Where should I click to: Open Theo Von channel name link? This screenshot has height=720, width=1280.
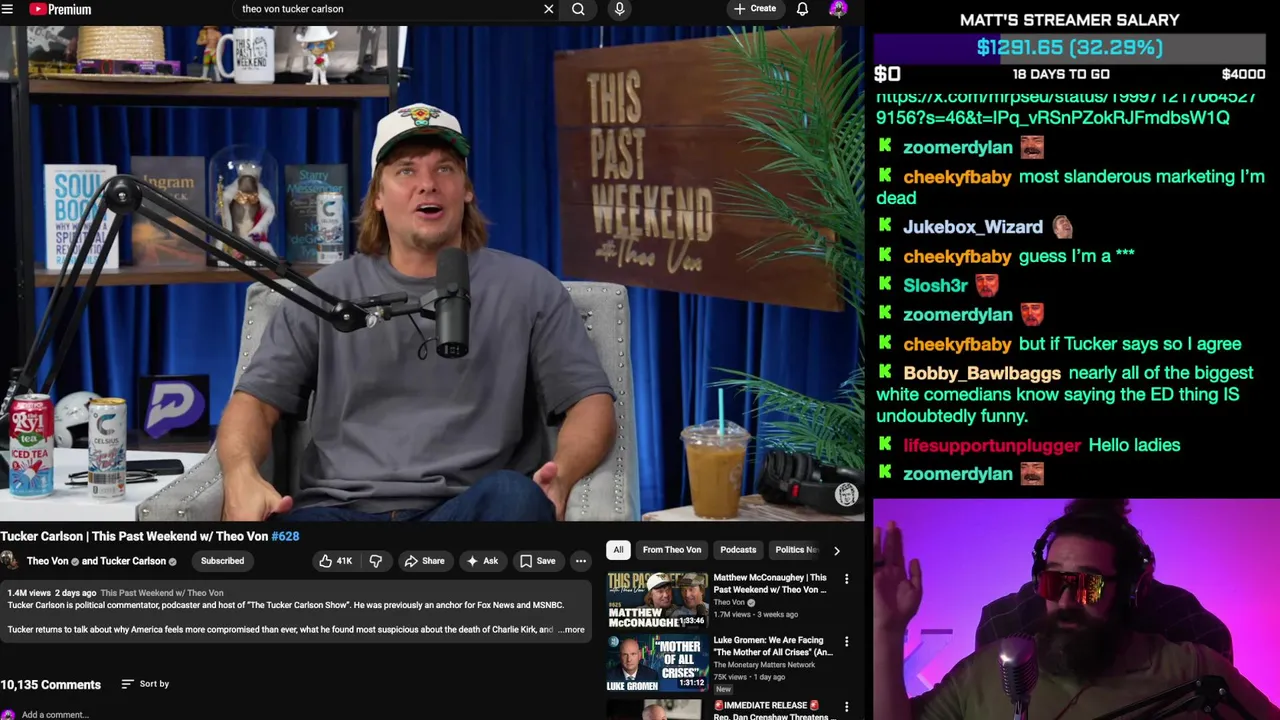pyautogui.click(x=47, y=561)
